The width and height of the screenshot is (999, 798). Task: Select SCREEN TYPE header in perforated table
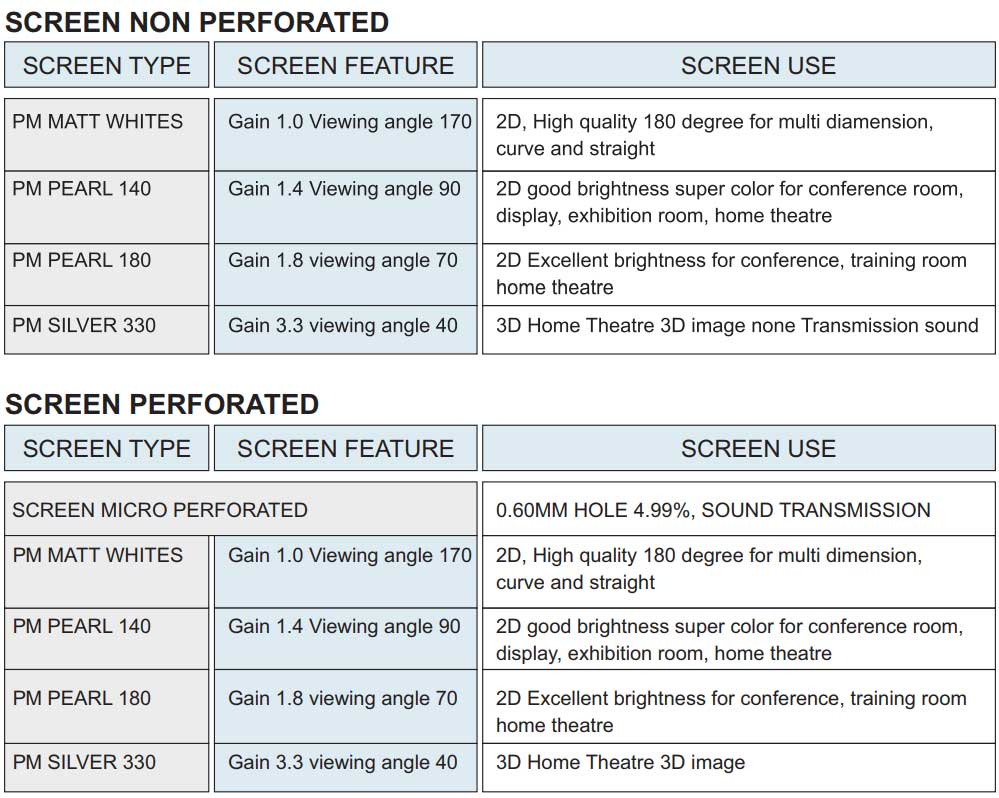(x=107, y=449)
